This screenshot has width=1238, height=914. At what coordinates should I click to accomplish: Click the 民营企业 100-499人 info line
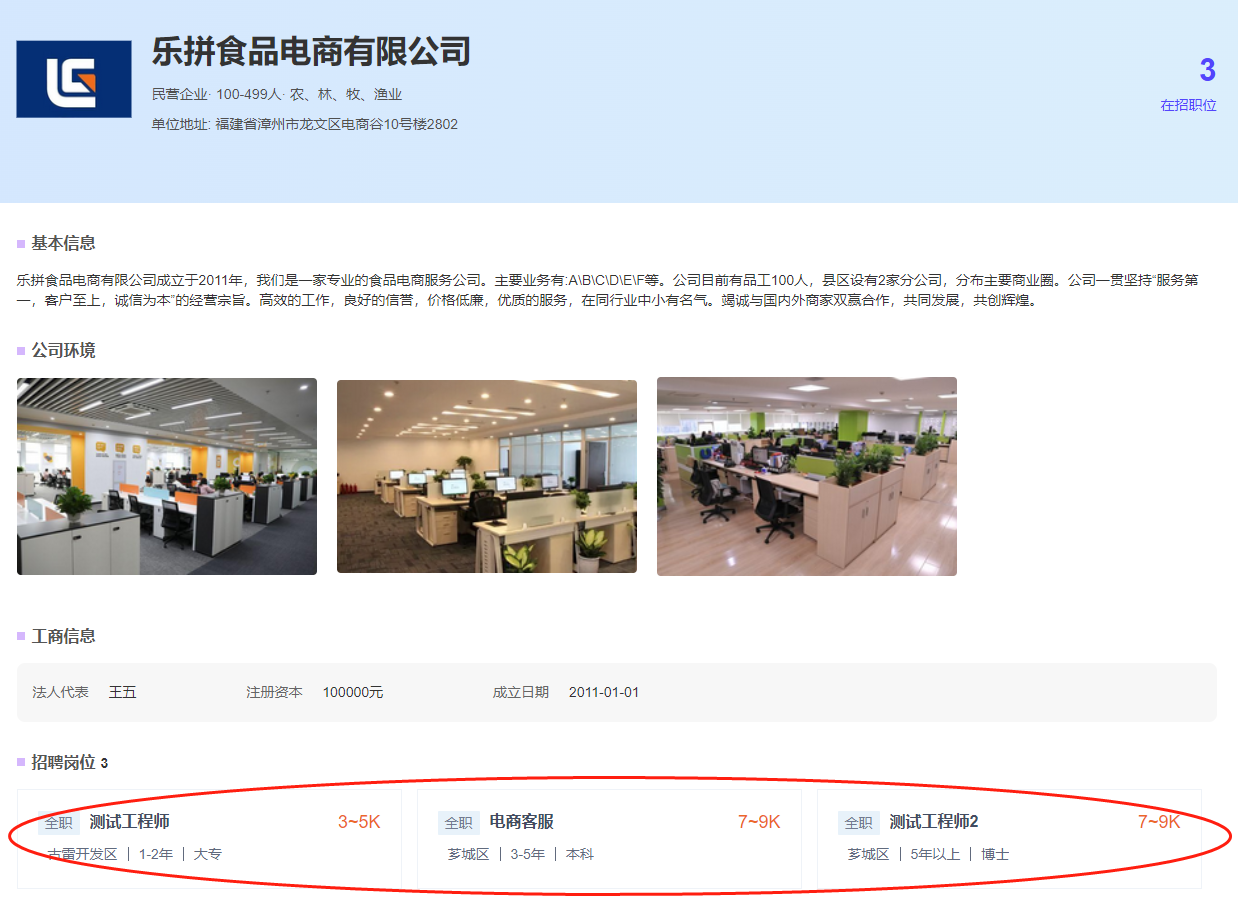[x=277, y=94]
